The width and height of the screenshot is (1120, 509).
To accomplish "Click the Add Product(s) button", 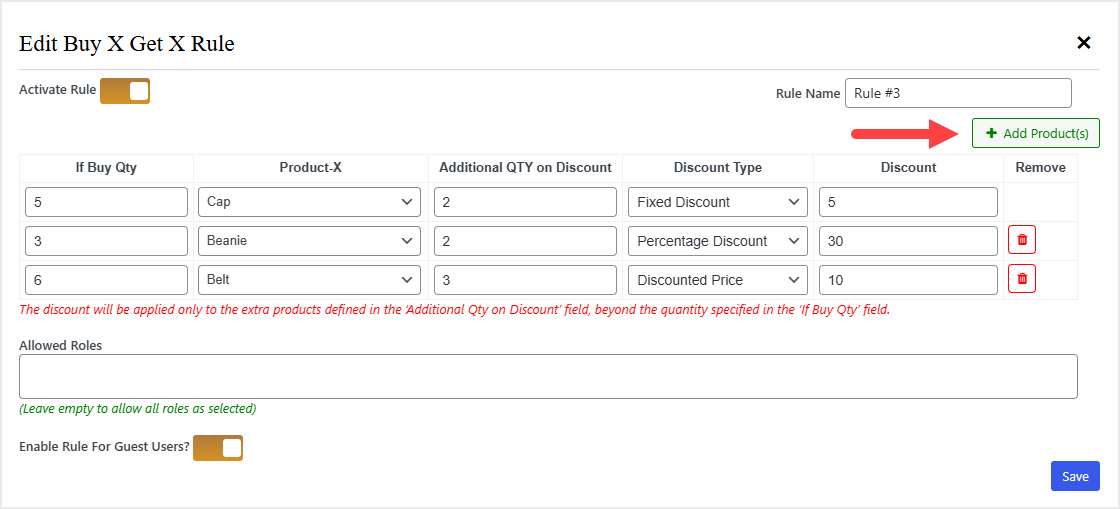I will click(1035, 133).
